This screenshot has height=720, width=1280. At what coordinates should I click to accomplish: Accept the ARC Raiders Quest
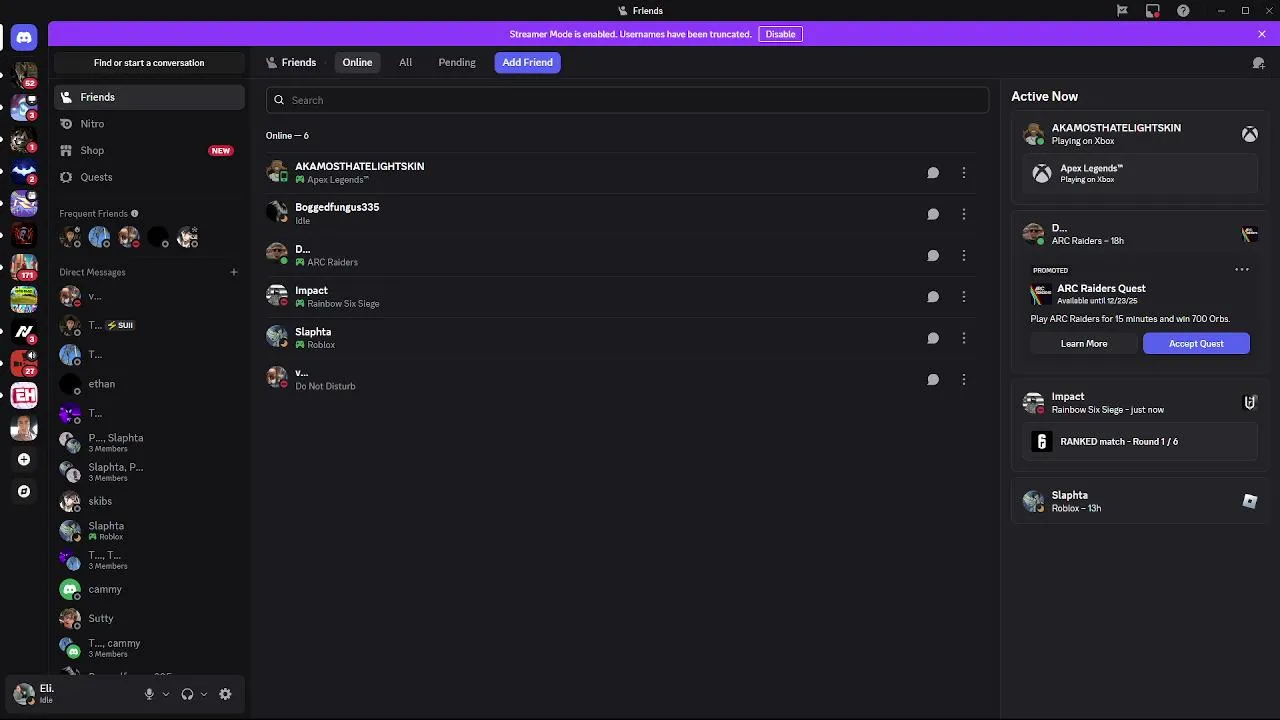pyautogui.click(x=1196, y=343)
